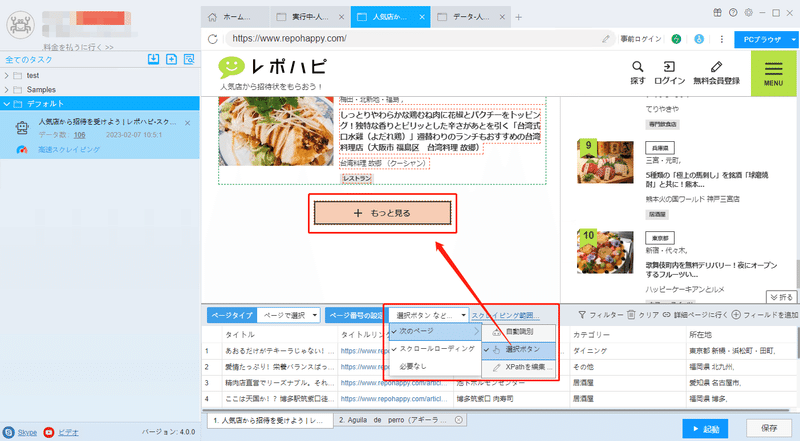Click the search tasks icon in sidebar
The width and height of the screenshot is (800, 441).
189,59
